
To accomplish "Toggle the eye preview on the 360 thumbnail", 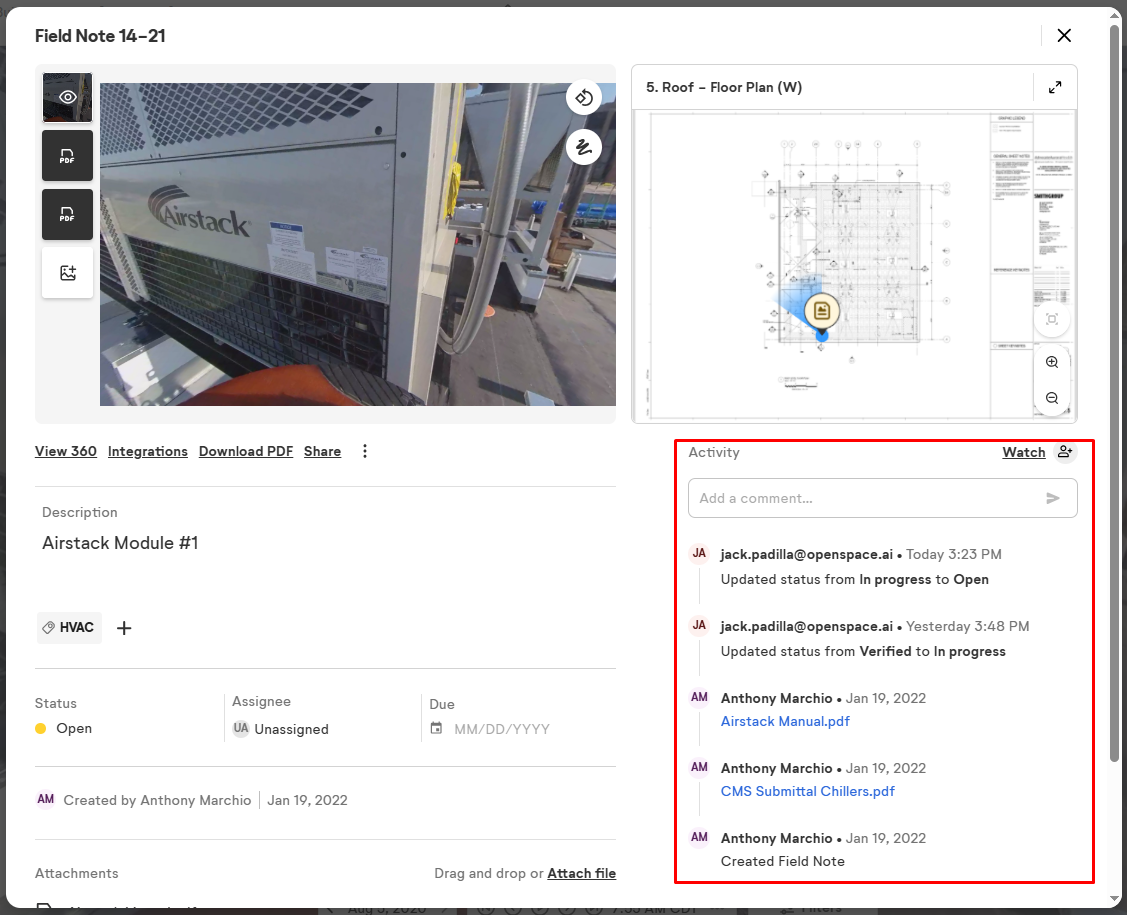I will (x=66, y=97).
